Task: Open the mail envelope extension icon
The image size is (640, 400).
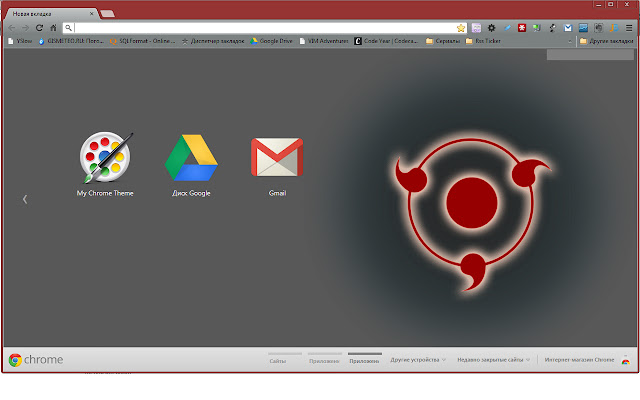Action: (x=568, y=28)
